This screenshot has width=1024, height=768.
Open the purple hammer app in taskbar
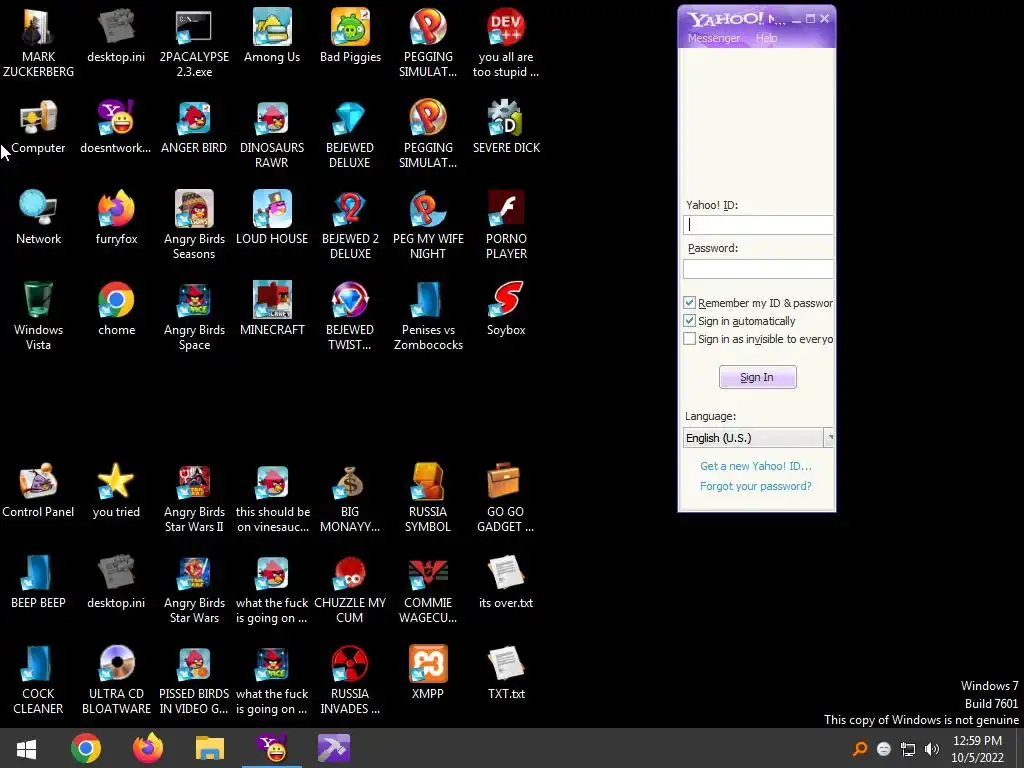334,748
